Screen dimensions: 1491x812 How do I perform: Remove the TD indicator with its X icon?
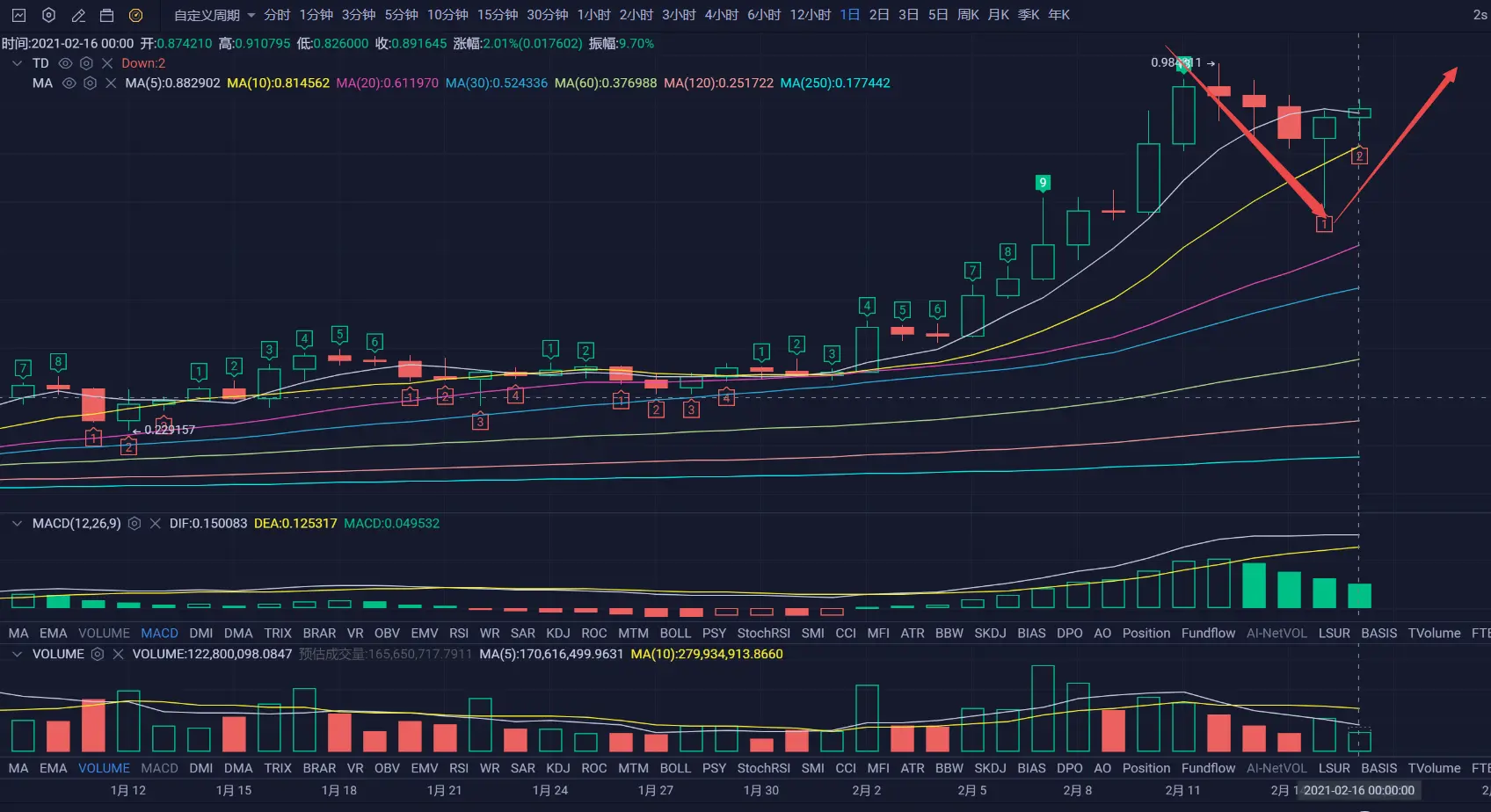pyautogui.click(x=107, y=63)
